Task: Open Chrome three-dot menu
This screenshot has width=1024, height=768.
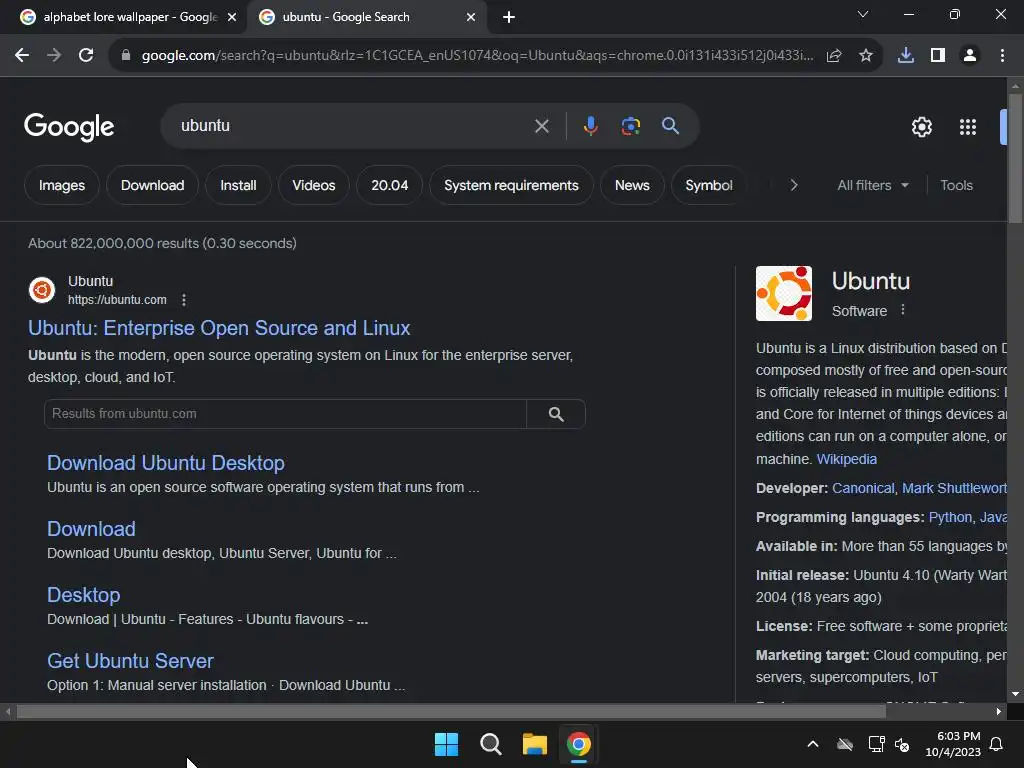Action: tap(1002, 56)
